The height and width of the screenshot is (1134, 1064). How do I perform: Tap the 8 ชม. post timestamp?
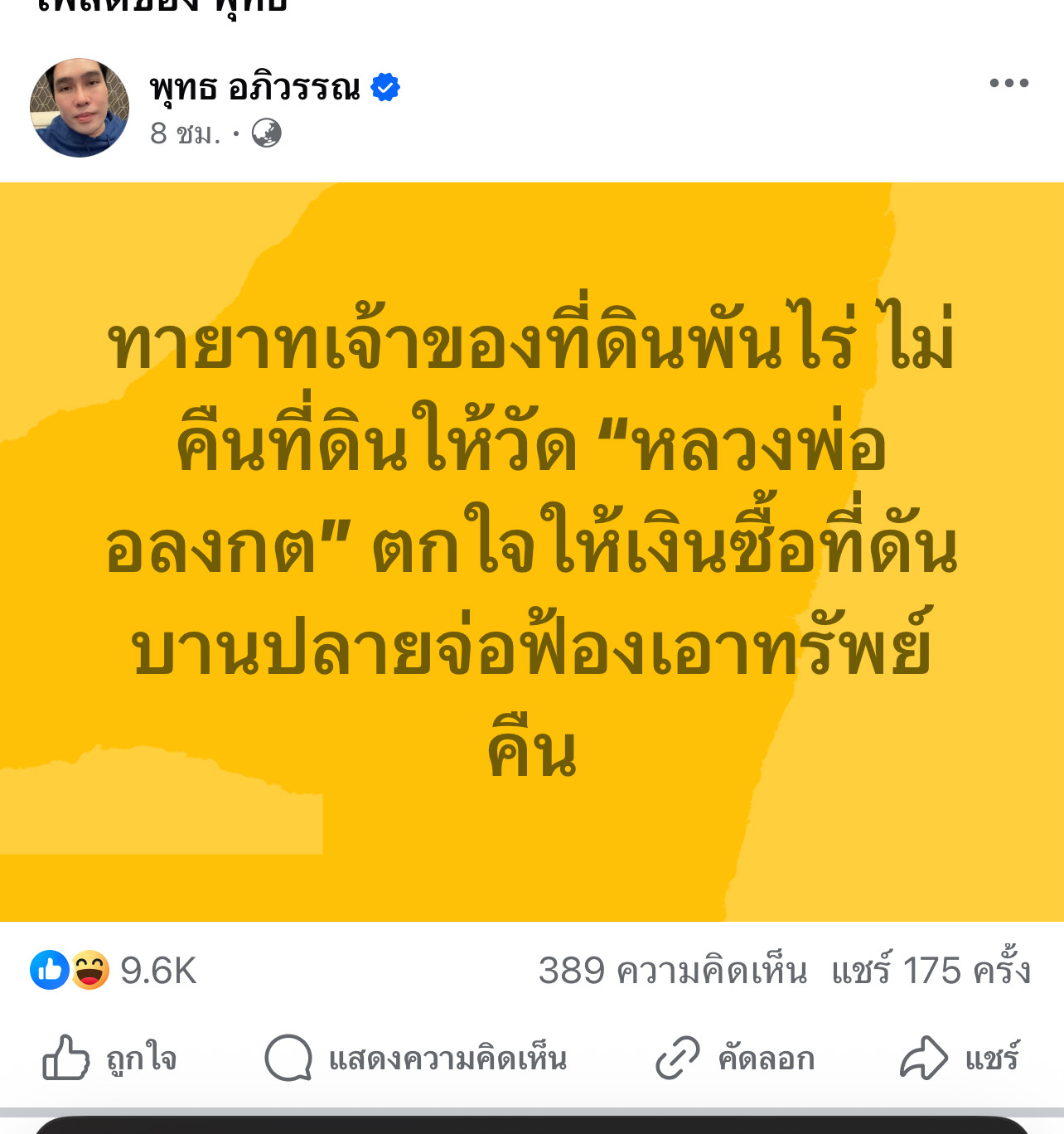point(186,133)
